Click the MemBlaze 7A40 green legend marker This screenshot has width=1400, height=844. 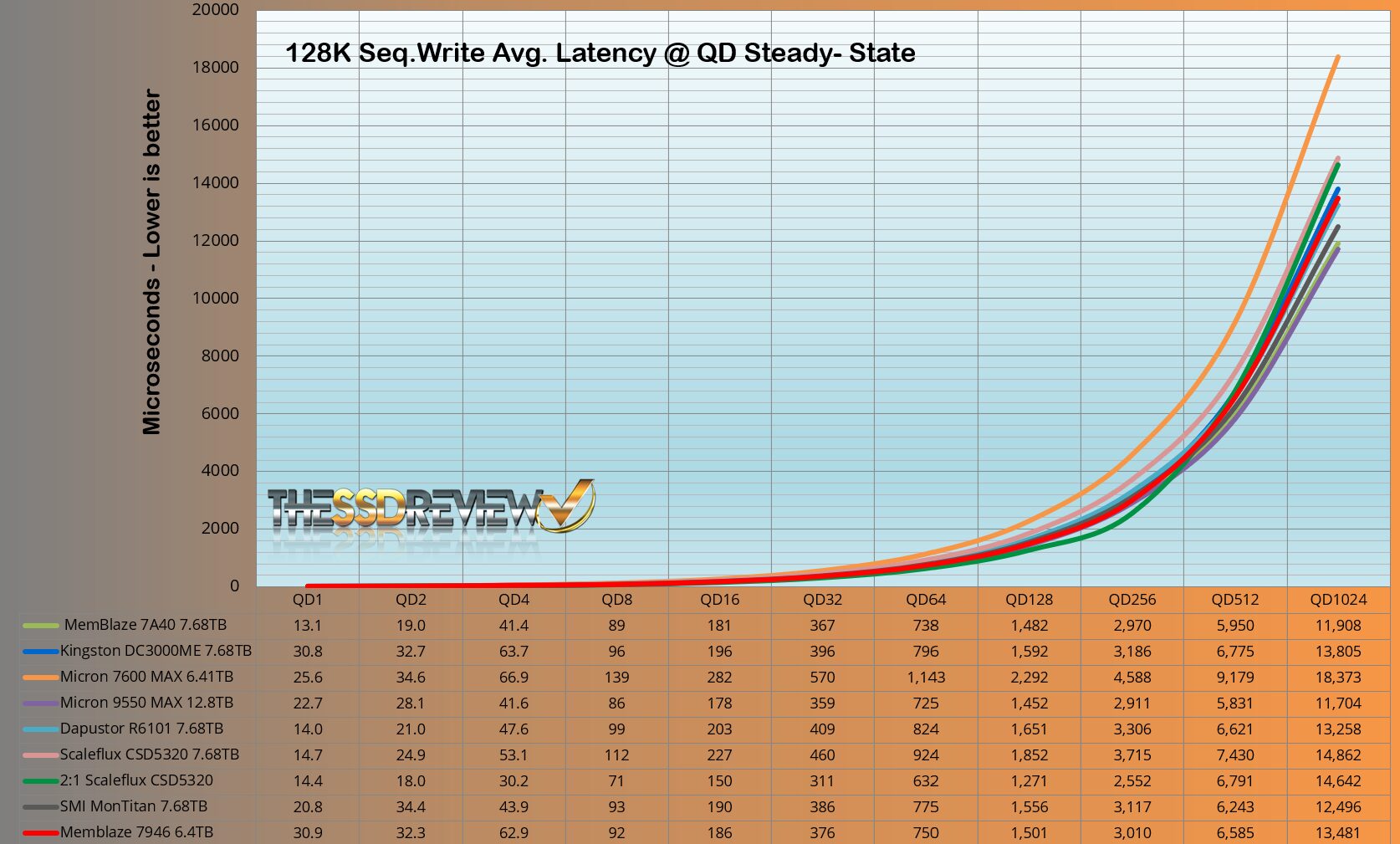tap(40, 626)
